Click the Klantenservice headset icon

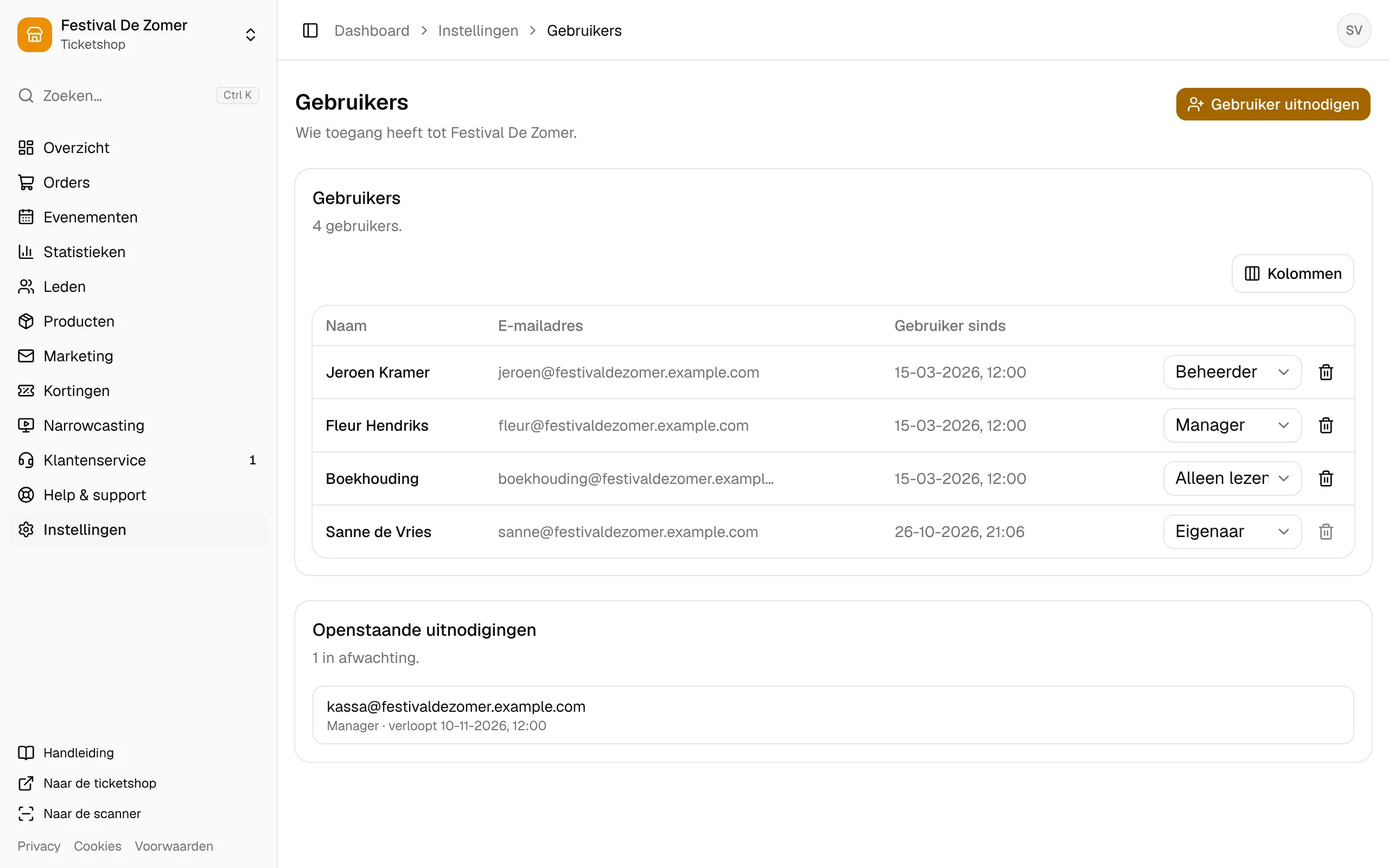(x=26, y=461)
